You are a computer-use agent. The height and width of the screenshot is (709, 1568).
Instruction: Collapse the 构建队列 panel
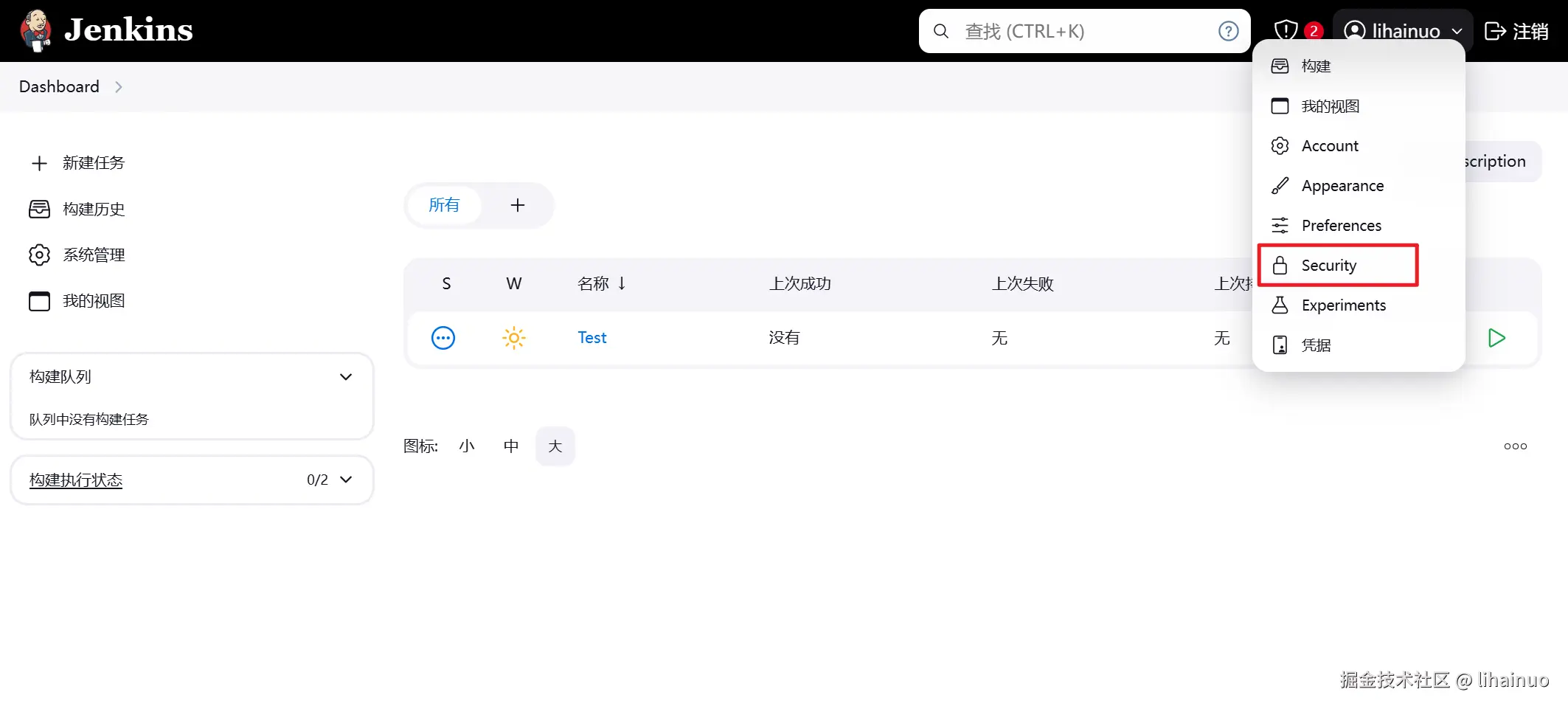345,376
